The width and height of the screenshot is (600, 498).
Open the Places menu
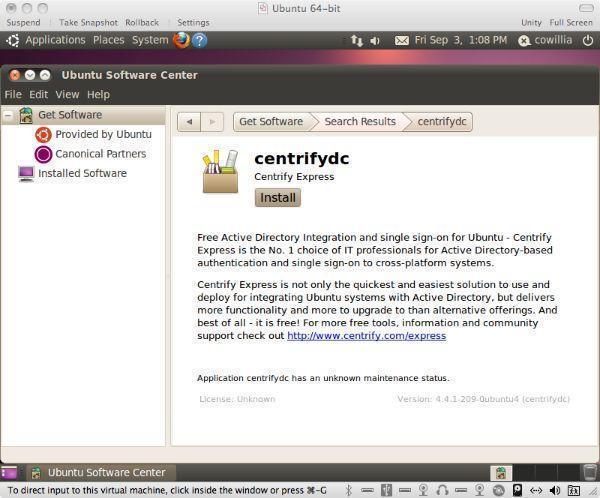[x=109, y=40]
